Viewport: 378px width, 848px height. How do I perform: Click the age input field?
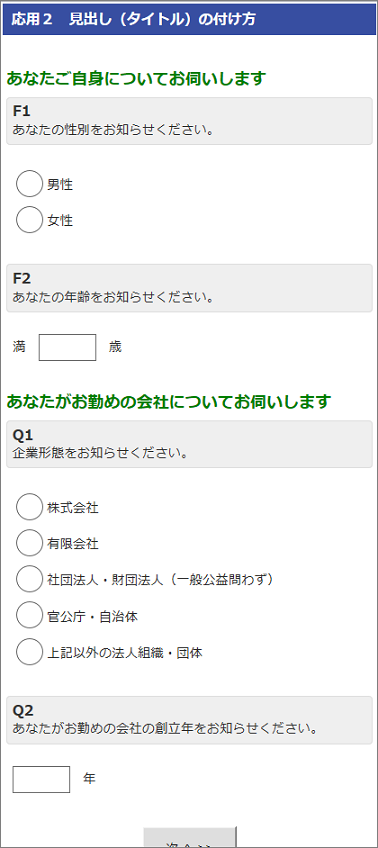coord(68,347)
